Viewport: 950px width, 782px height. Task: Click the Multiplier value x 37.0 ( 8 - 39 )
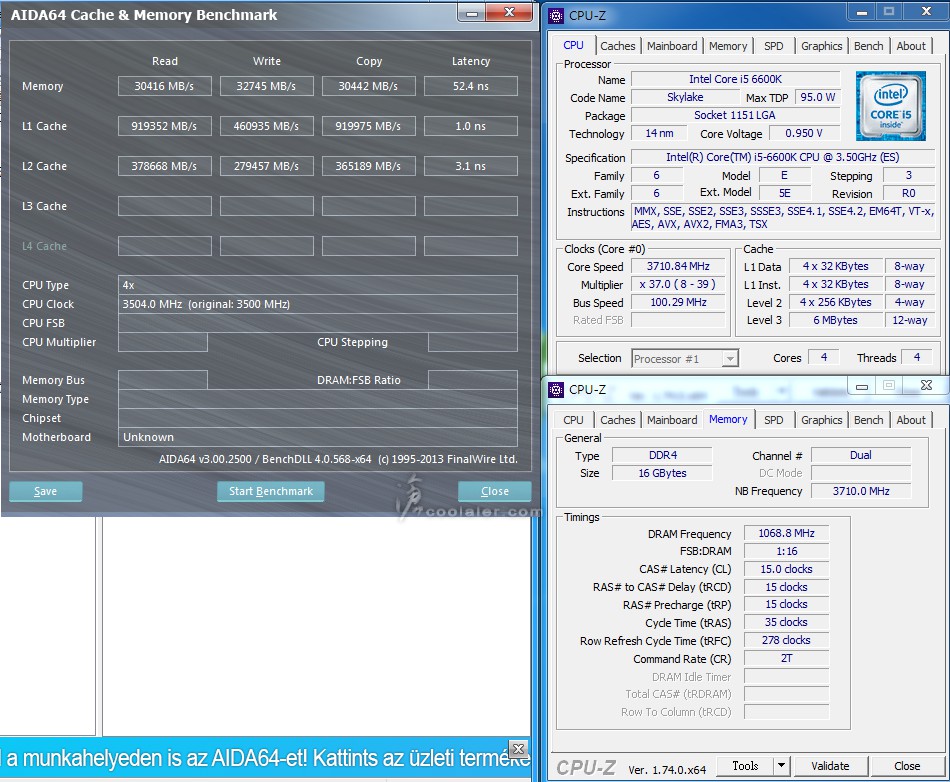click(x=678, y=284)
